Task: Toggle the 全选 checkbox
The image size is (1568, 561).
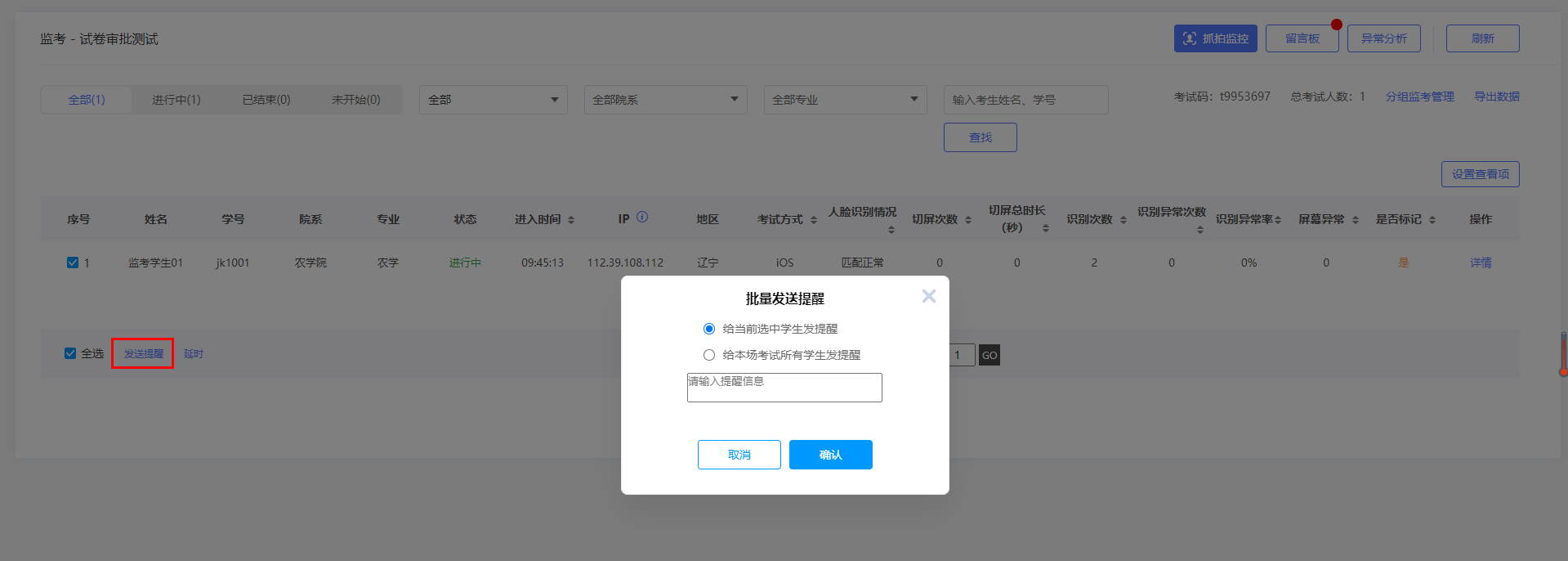Action: [70, 353]
